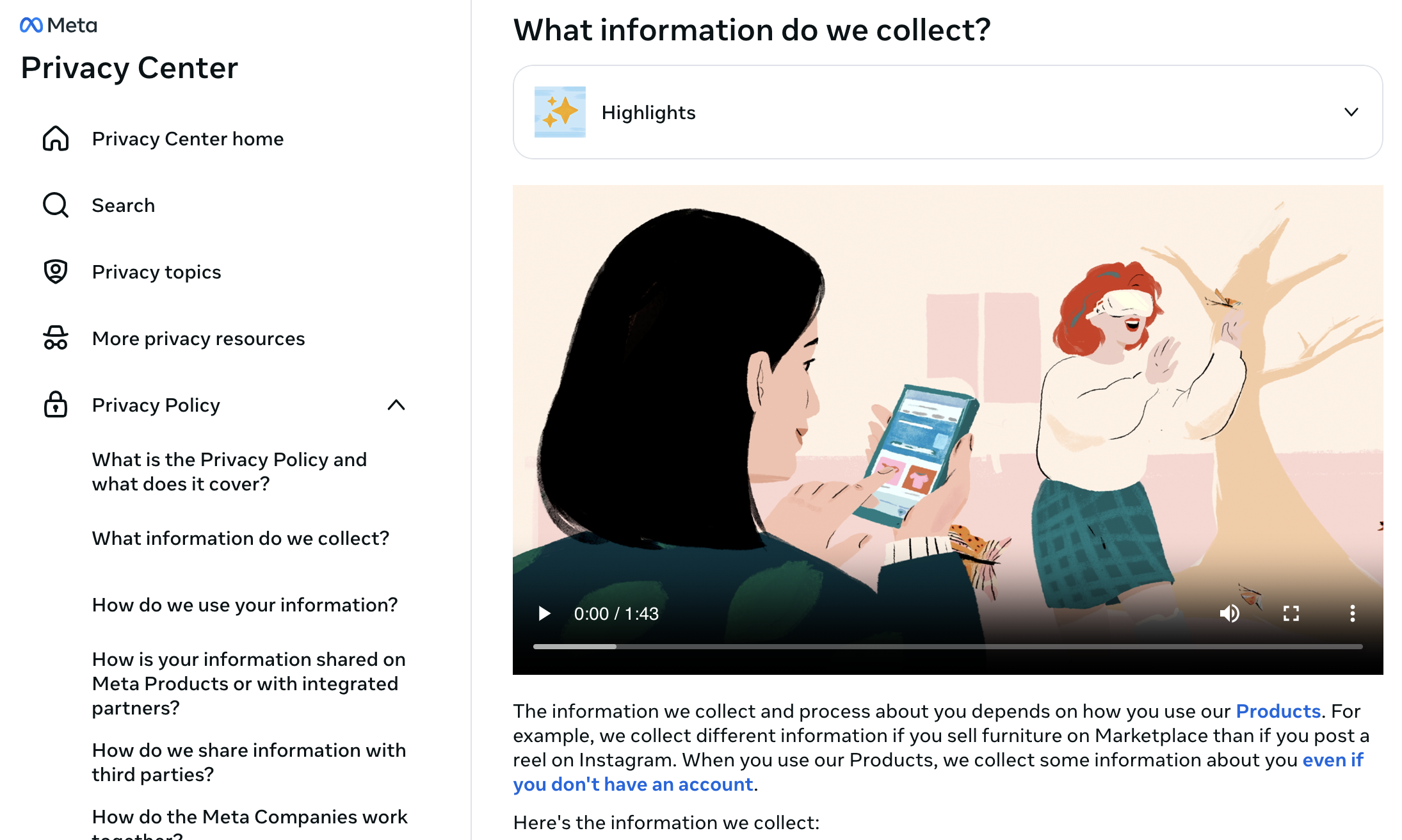1402x840 pixels.
Task: Seek using the video progress bar
Action: pos(947,647)
